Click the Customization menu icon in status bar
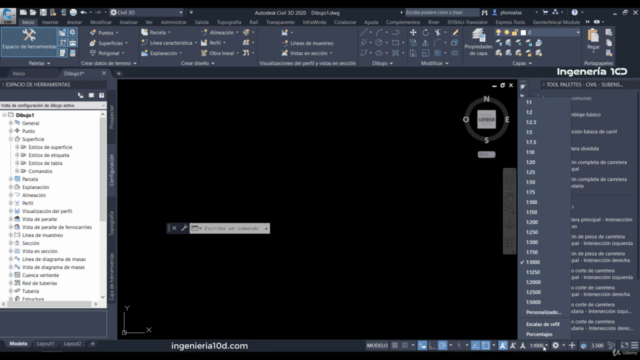This screenshot has height=360, width=640. pos(635,345)
